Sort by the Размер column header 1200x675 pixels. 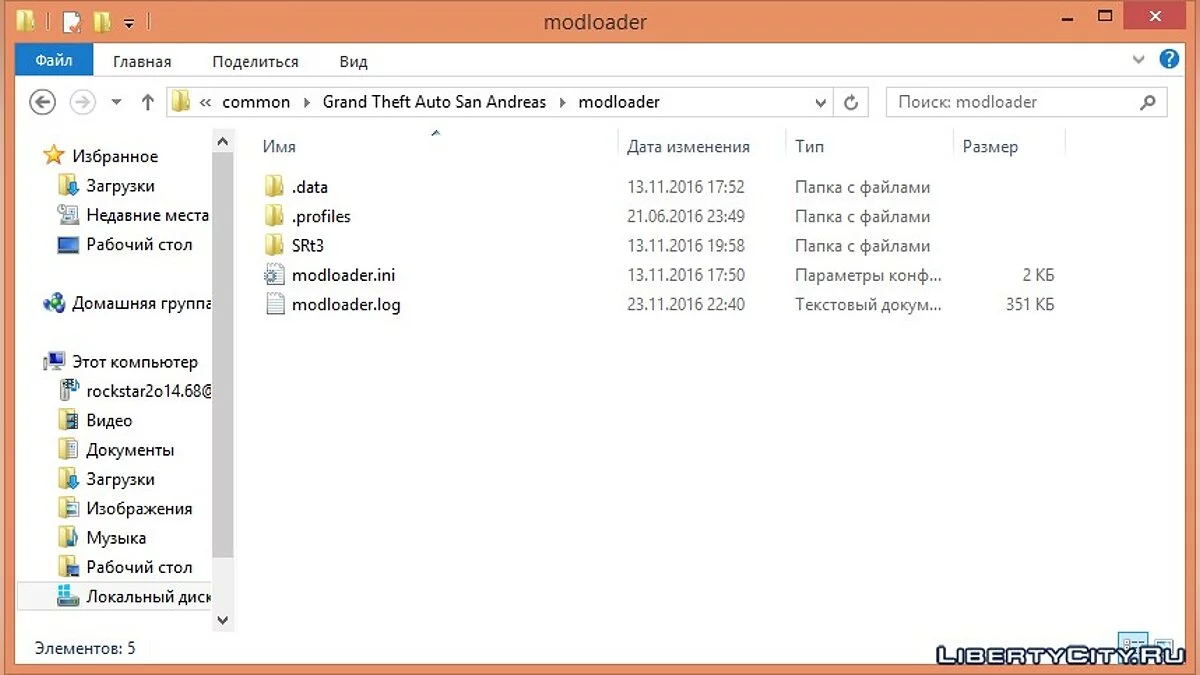(x=990, y=146)
